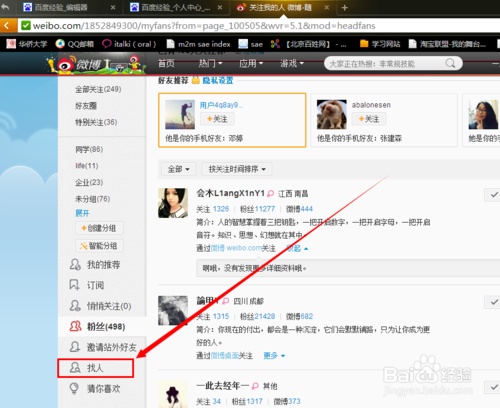The width and height of the screenshot is (500, 408).
Task: Expand 更多 for 四川成都 fan
Action: (x=274, y=356)
